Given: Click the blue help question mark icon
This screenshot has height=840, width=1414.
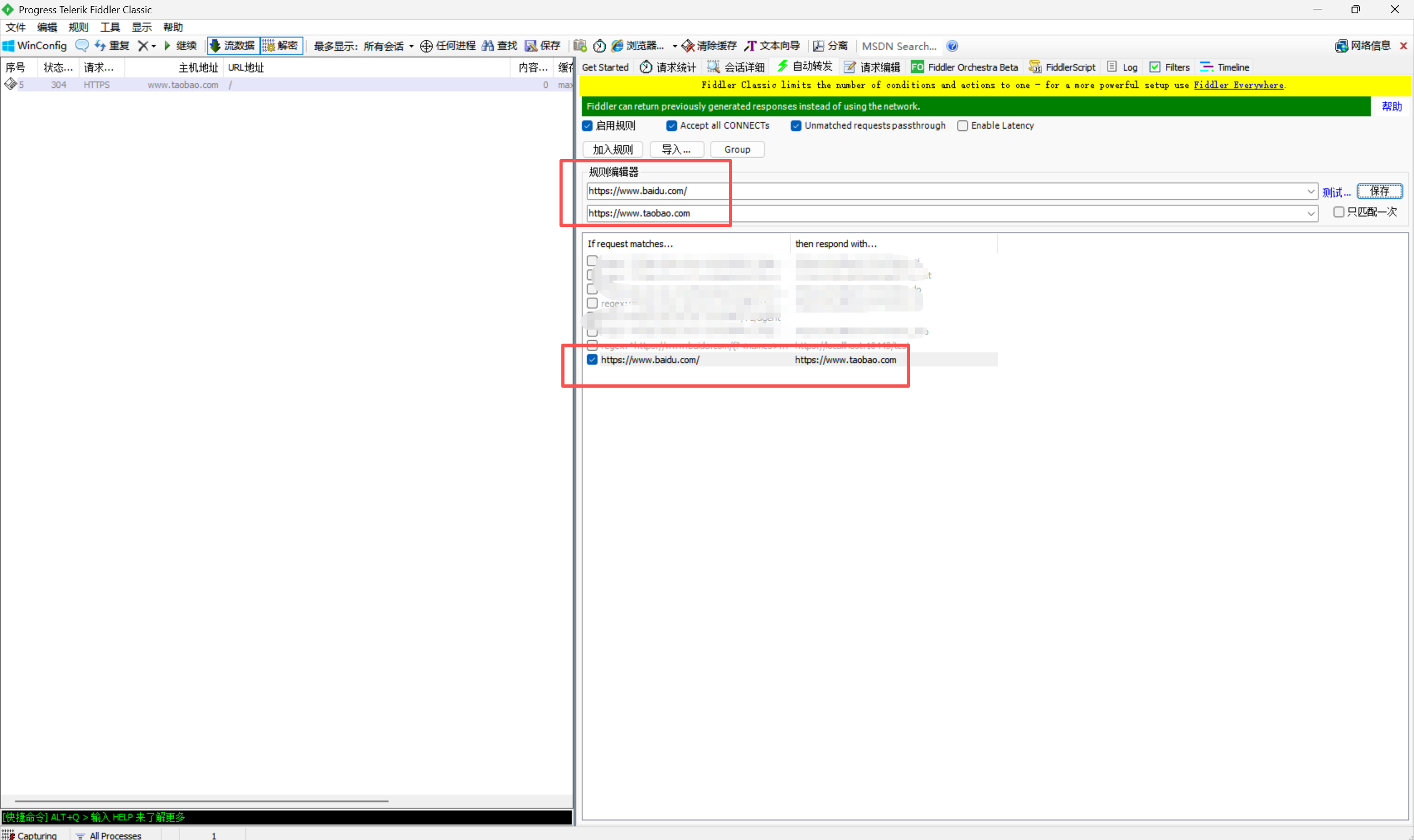Looking at the screenshot, I should 952,46.
